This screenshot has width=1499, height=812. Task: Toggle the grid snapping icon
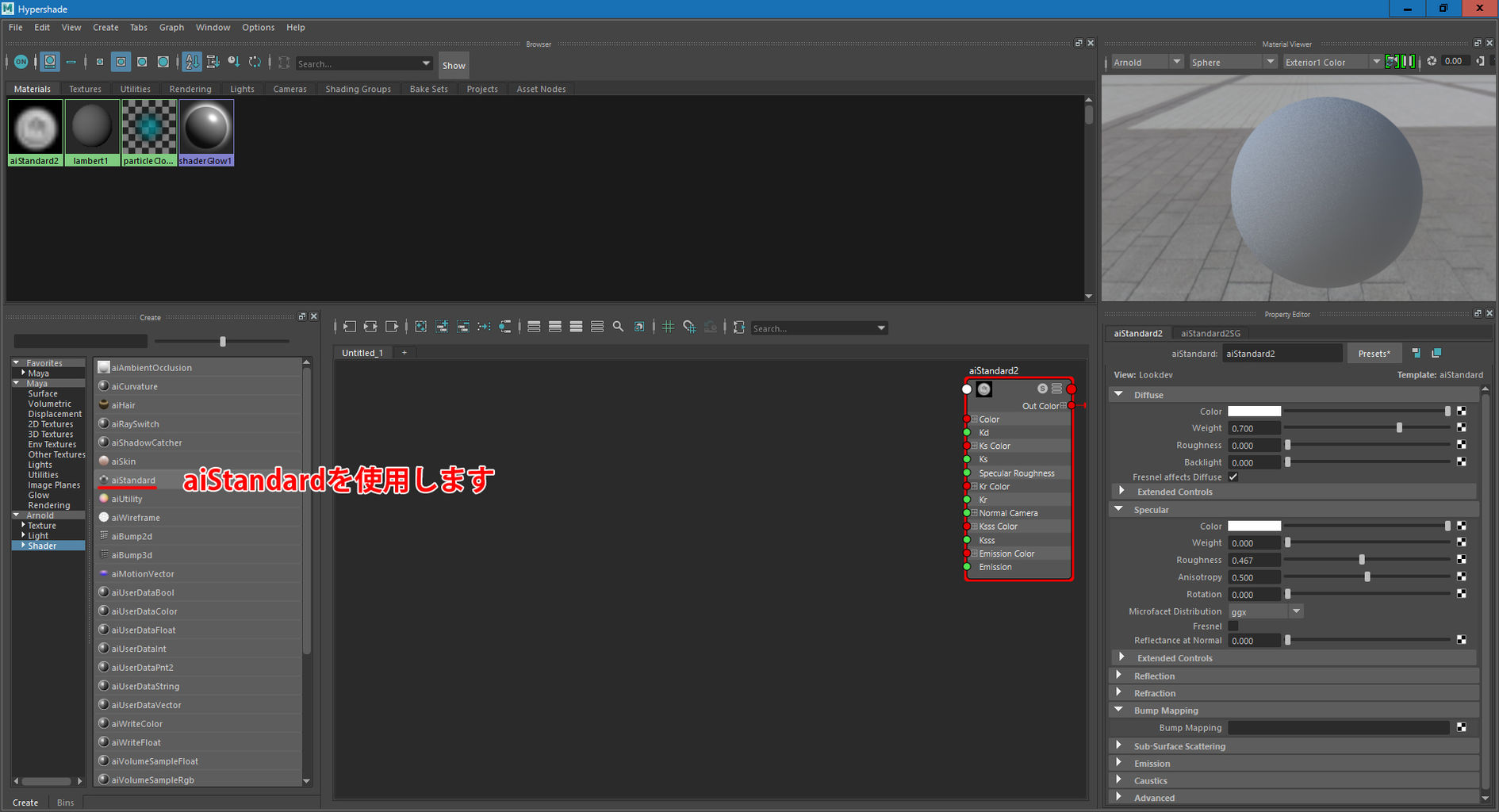(x=689, y=327)
